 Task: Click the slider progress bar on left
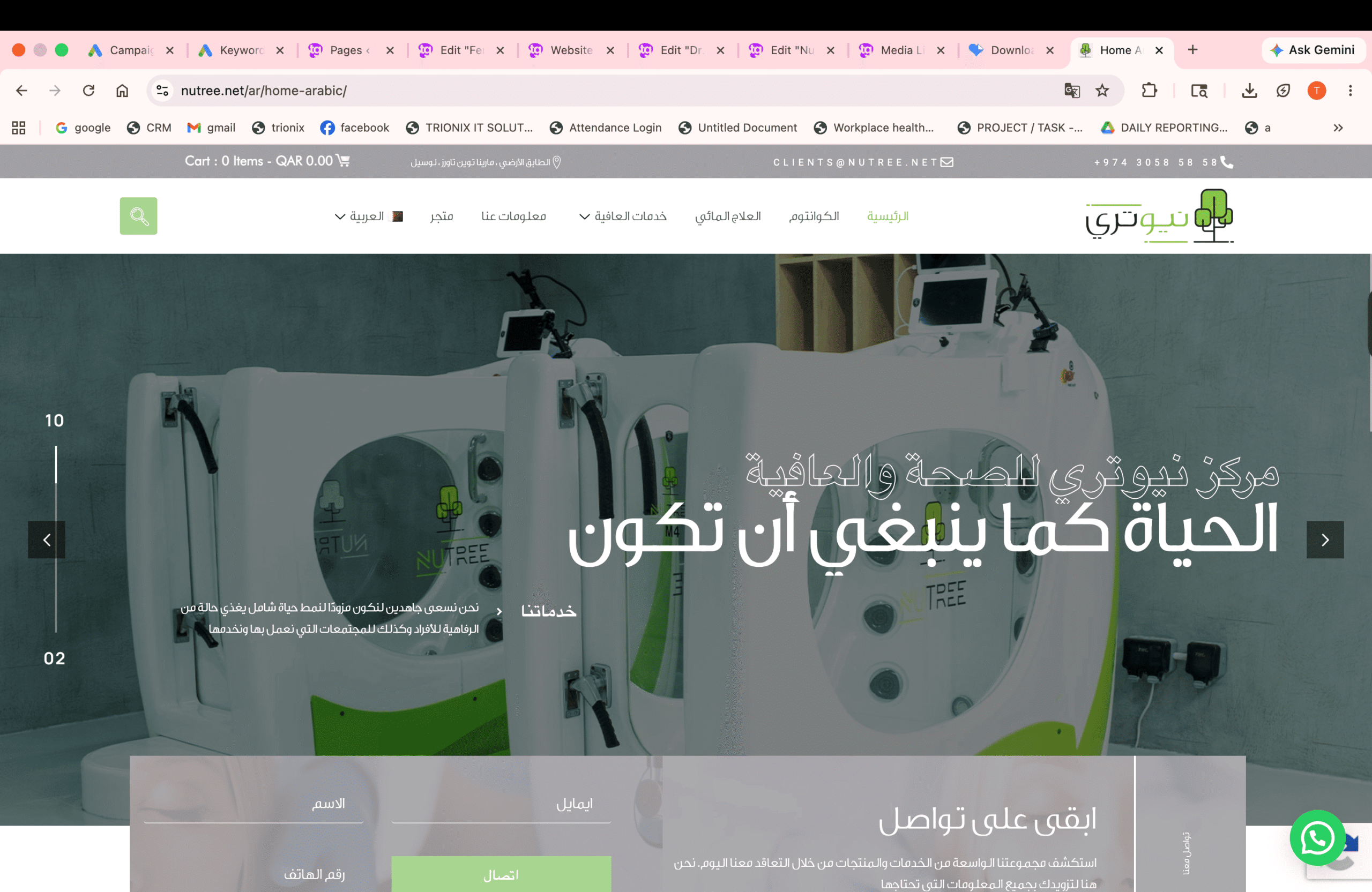[56, 539]
